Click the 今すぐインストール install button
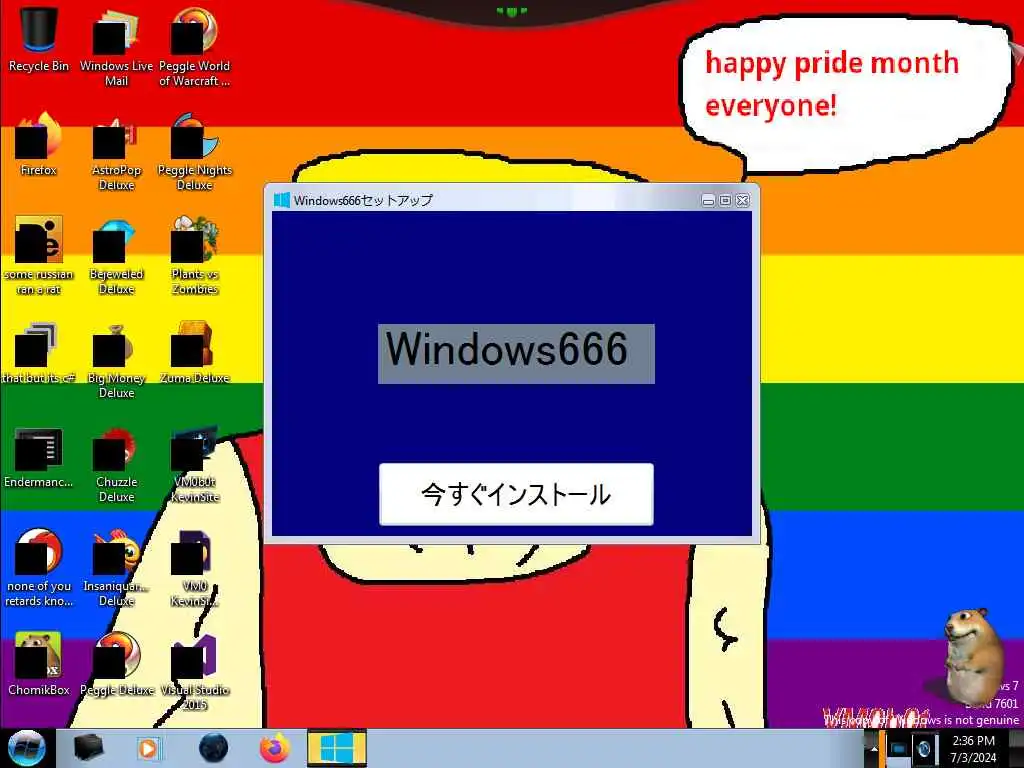 click(516, 494)
